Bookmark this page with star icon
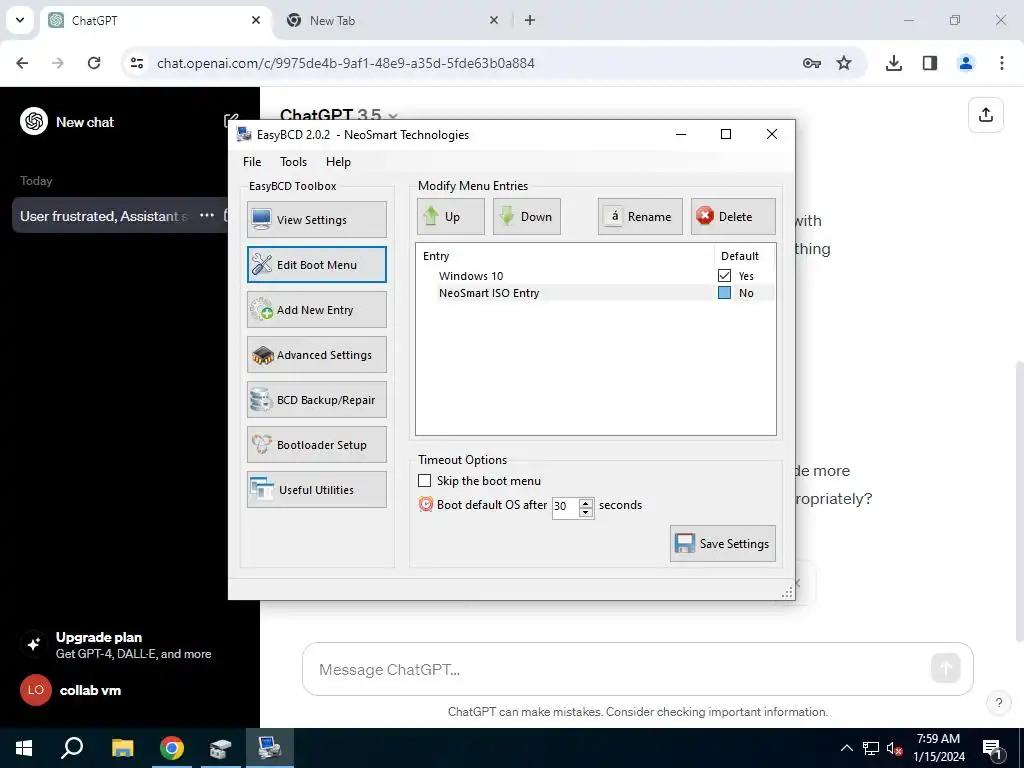Image resolution: width=1024 pixels, height=768 pixels. 844,63
